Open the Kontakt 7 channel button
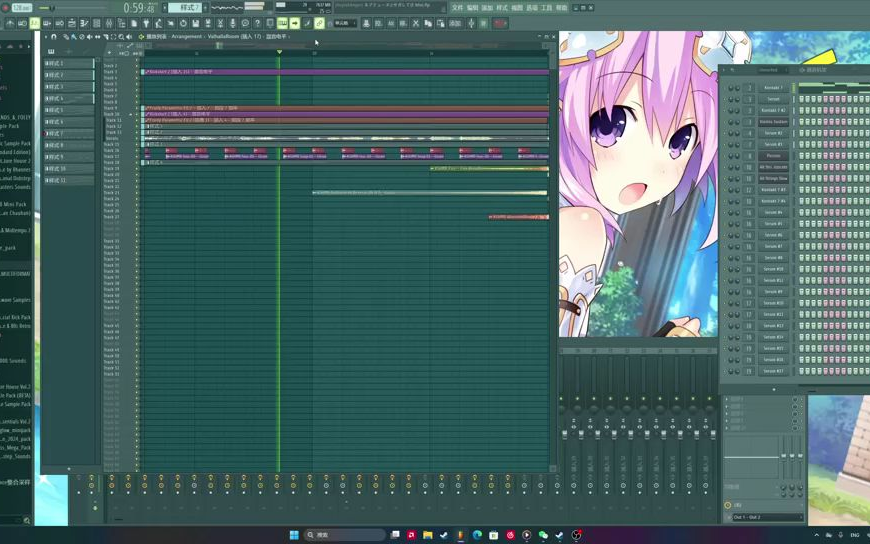 (x=773, y=88)
